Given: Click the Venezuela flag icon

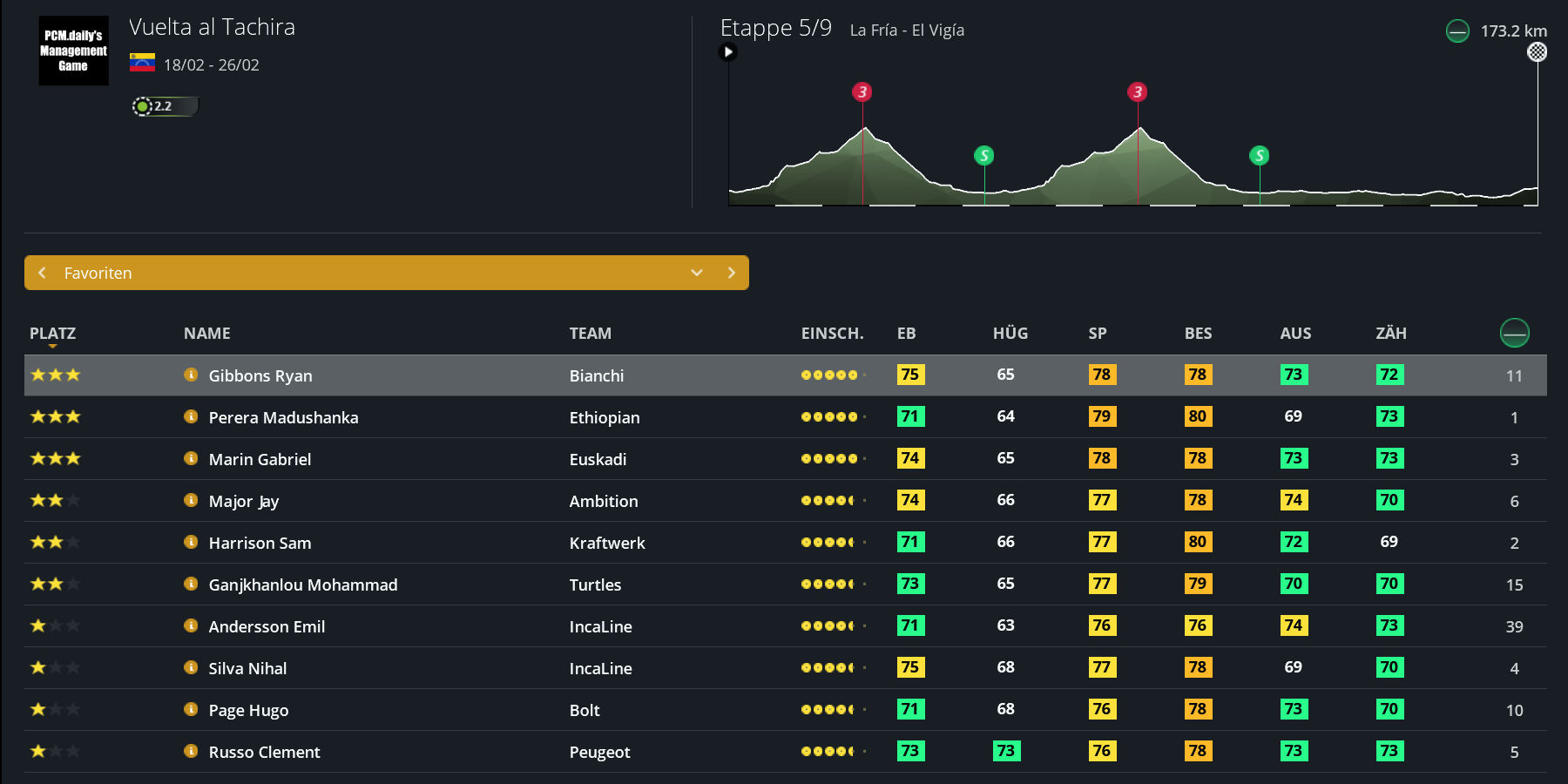Looking at the screenshot, I should point(142,63).
